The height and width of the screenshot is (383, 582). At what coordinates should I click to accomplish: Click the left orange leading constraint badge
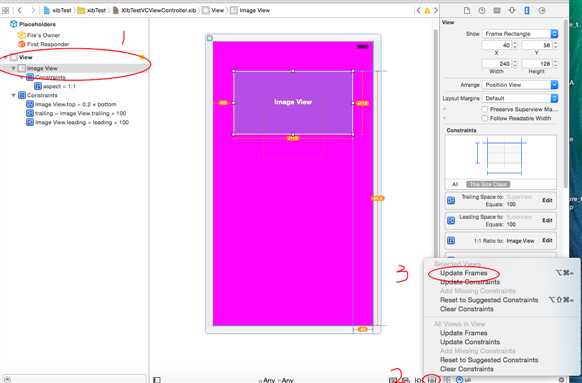point(223,103)
